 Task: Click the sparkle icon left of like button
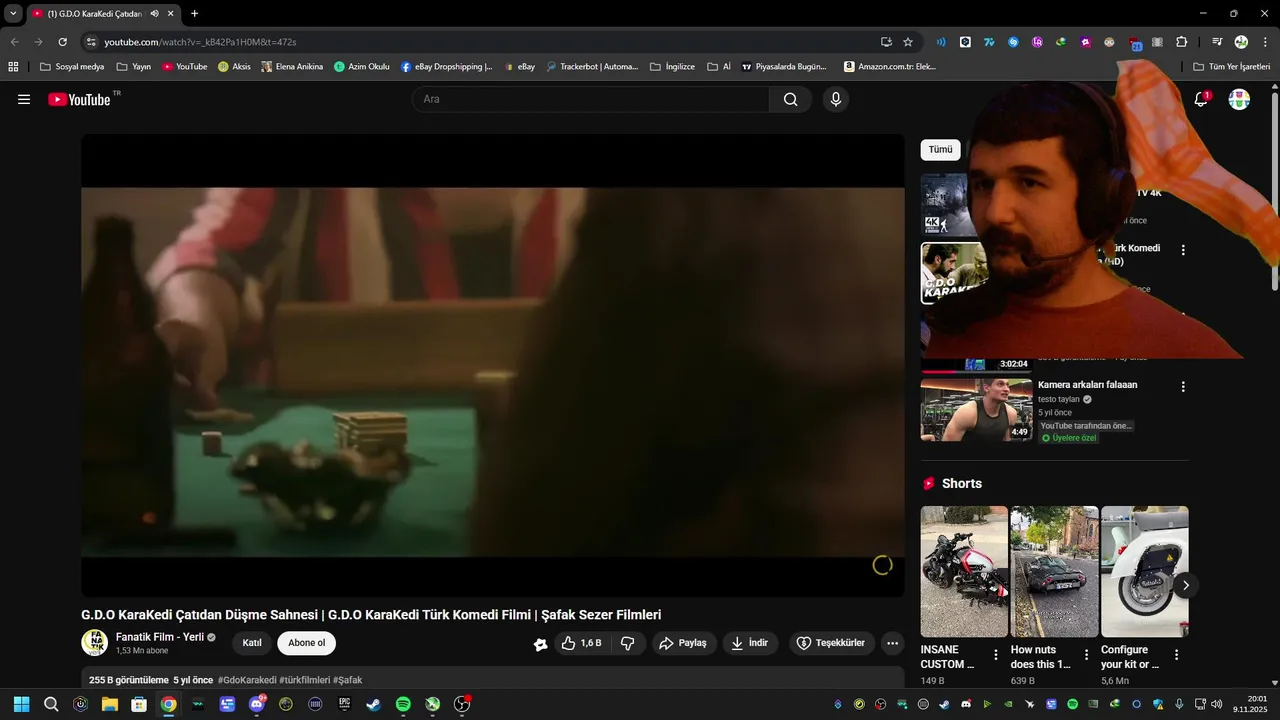coord(540,644)
